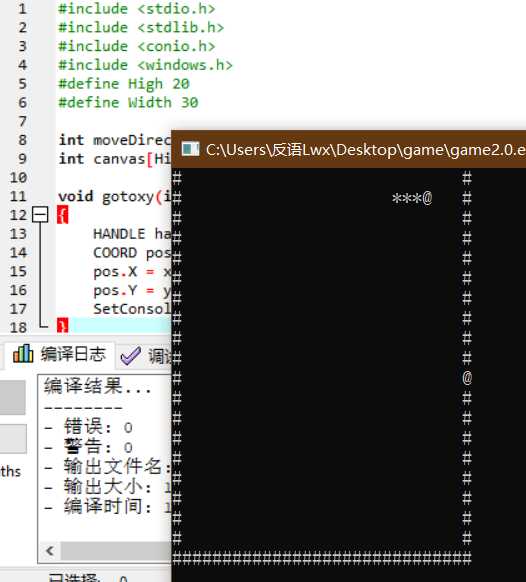Click line number 18 in the gutter
Image resolution: width=526 pixels, height=582 pixels.
click(18, 327)
